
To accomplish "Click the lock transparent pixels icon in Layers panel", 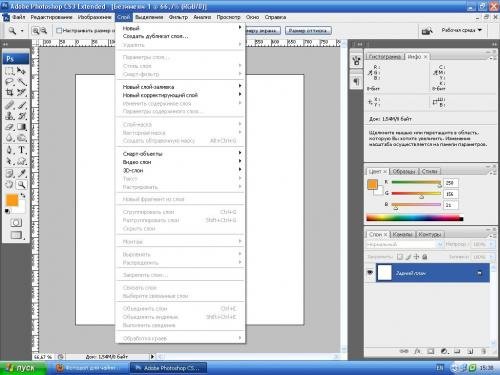I will point(400,257).
